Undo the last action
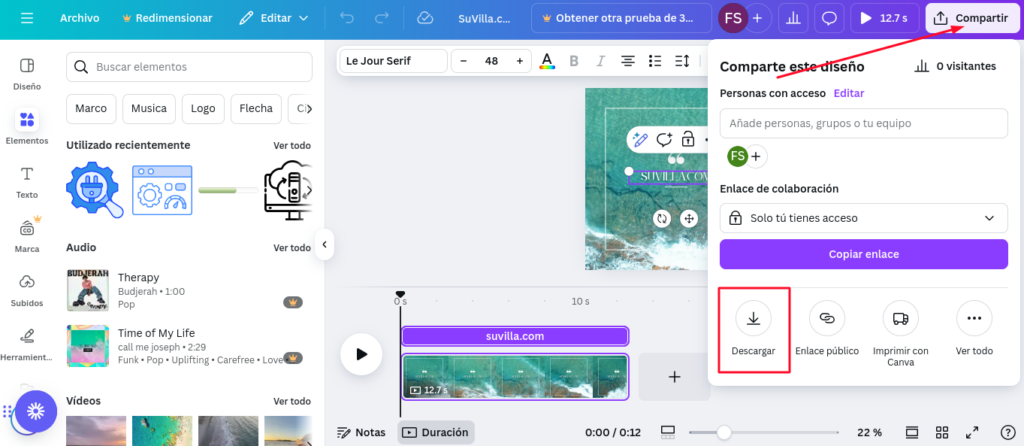This screenshot has height=446, width=1024. tap(347, 18)
